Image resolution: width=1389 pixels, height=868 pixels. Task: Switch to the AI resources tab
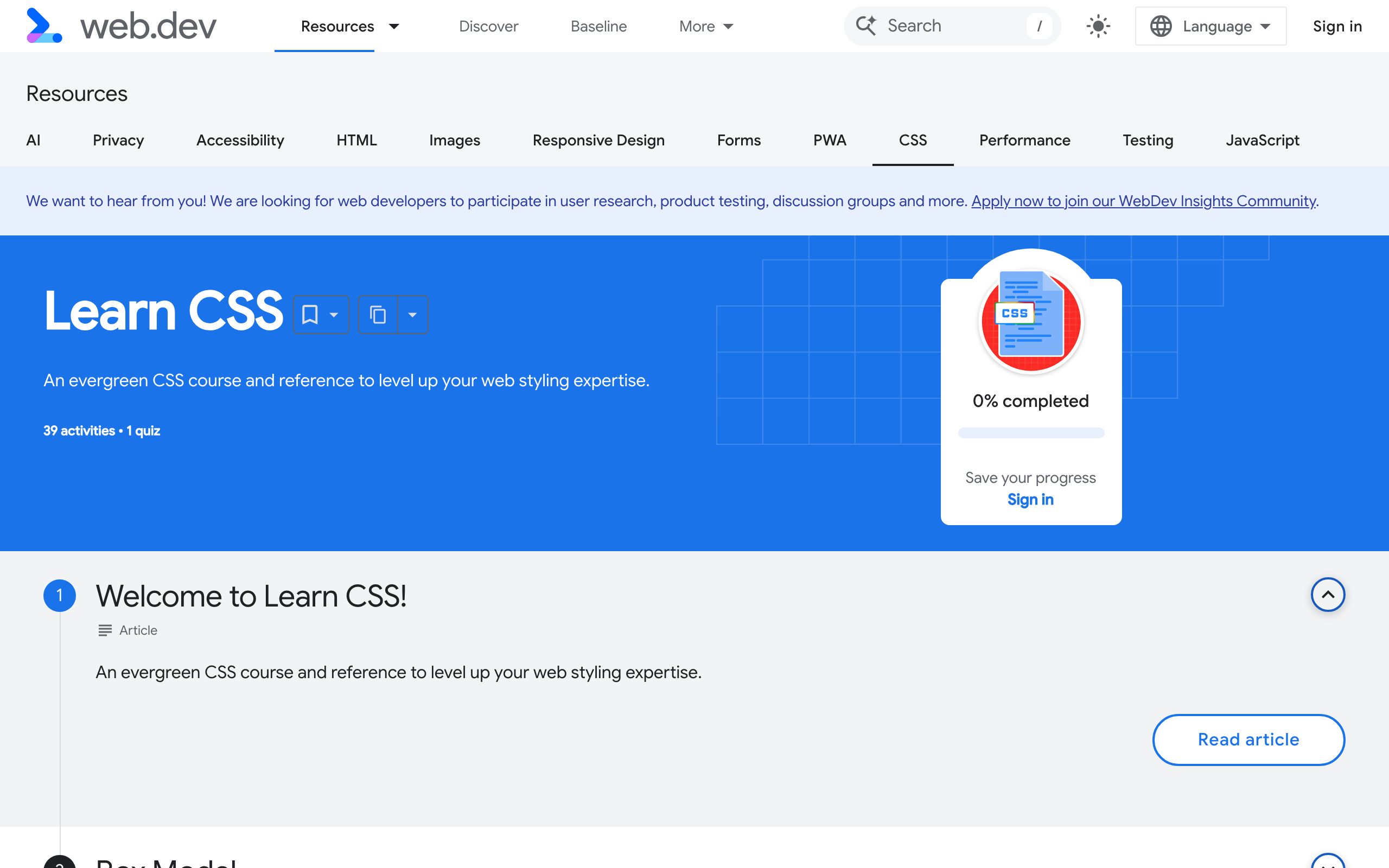[33, 140]
